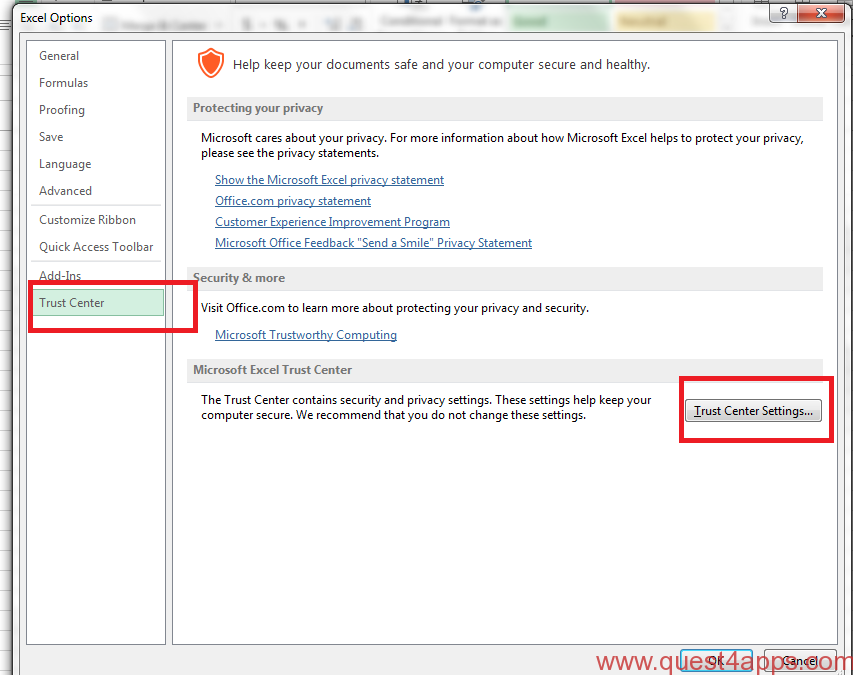Image resolution: width=853 pixels, height=675 pixels.
Task: Open the General options category
Action: pyautogui.click(x=59, y=56)
